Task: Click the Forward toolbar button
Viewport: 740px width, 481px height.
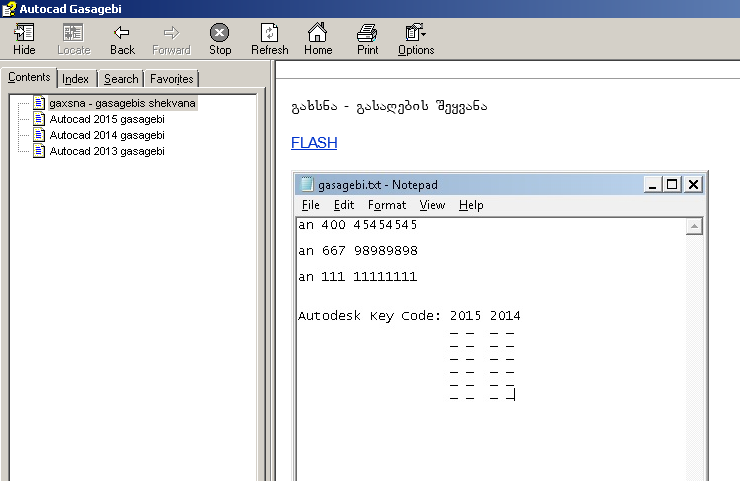Action: (171, 40)
